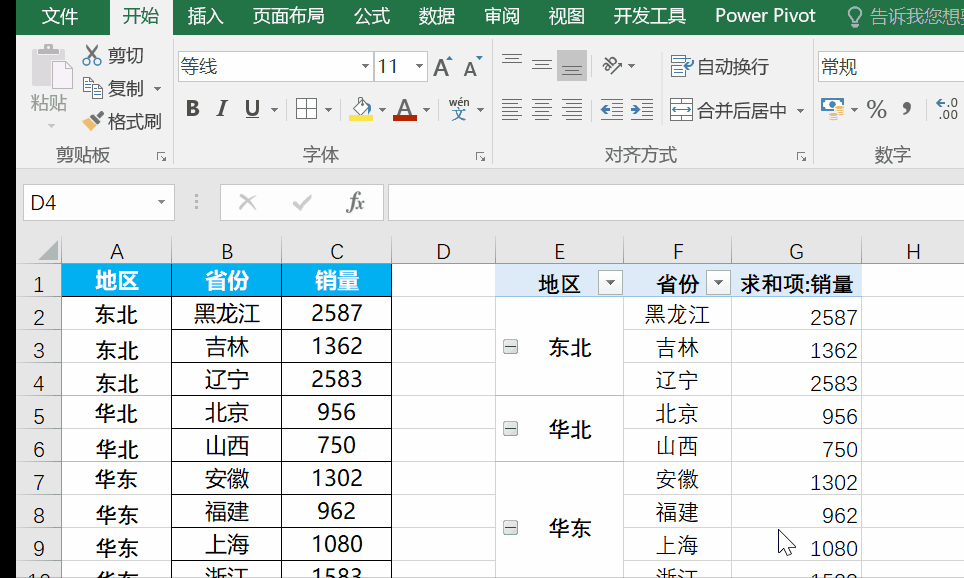Decrease the indent
Image resolution: width=964 pixels, height=578 pixels.
click(x=612, y=110)
